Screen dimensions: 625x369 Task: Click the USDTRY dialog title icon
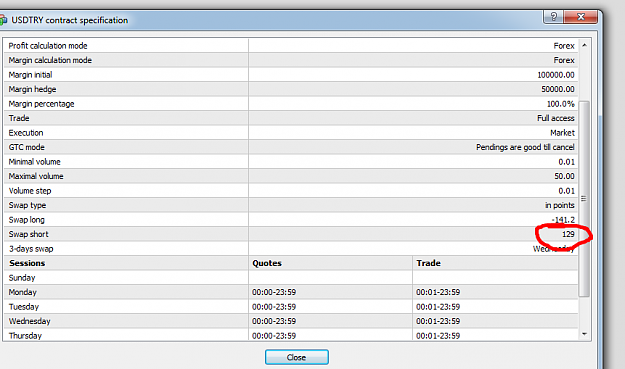[3, 20]
